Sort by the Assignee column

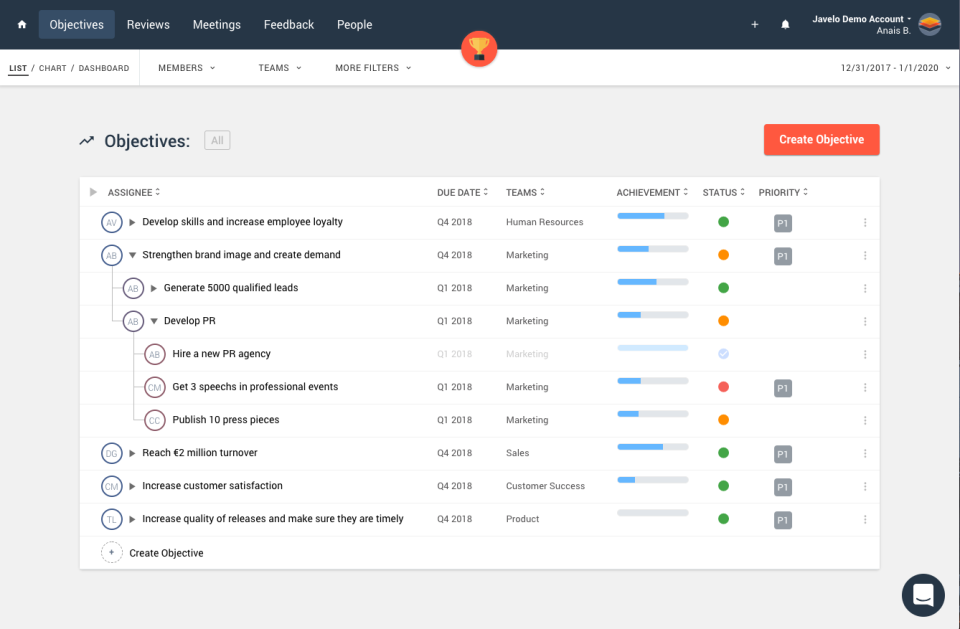133,192
